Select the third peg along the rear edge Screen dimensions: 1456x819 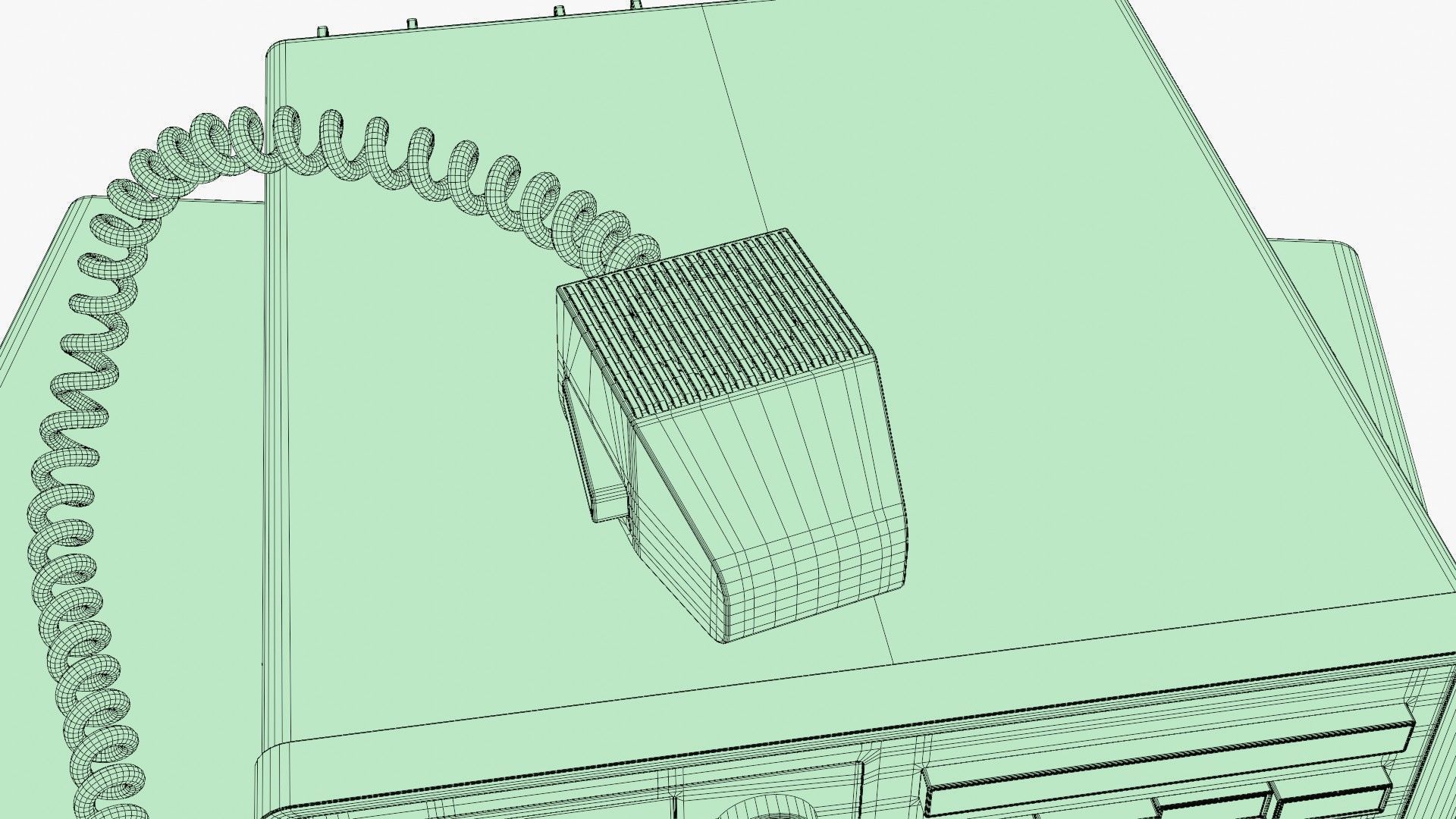[x=559, y=11]
